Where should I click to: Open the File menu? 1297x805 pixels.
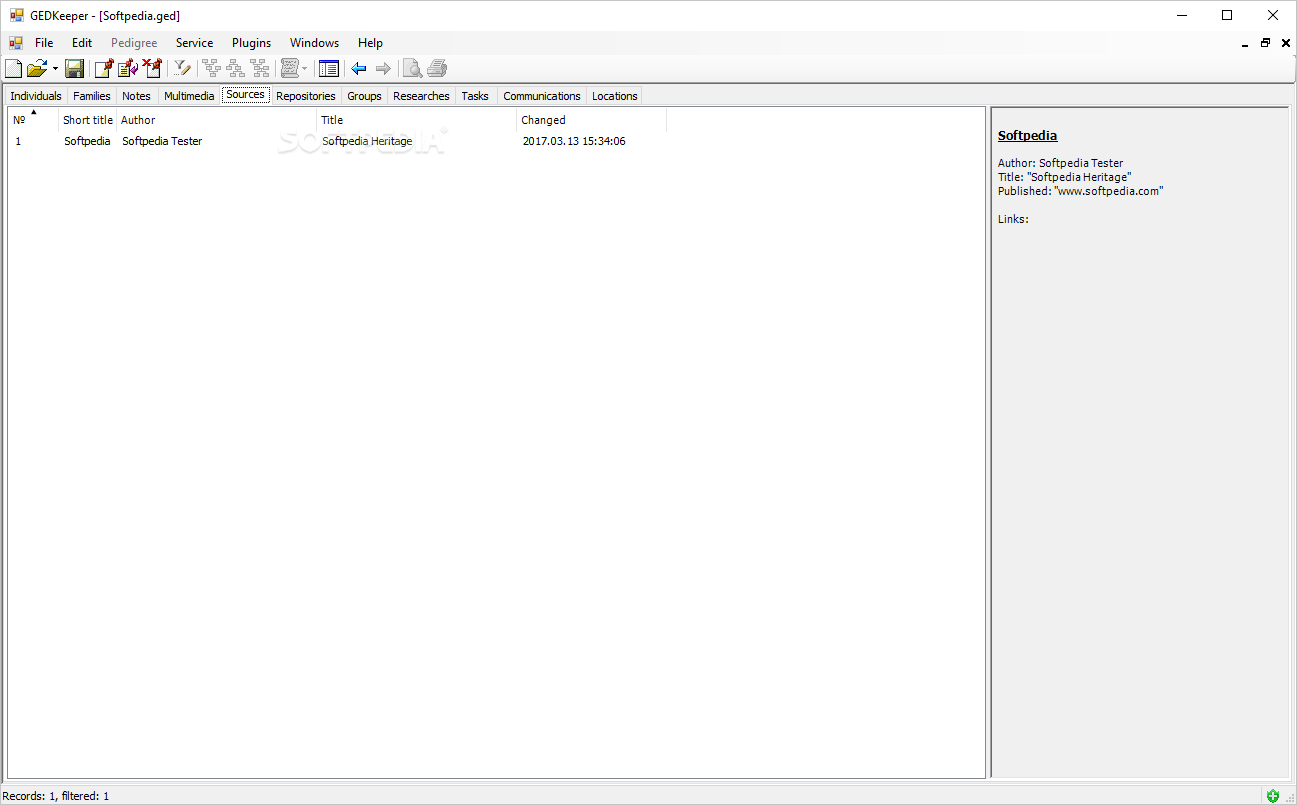(44, 43)
